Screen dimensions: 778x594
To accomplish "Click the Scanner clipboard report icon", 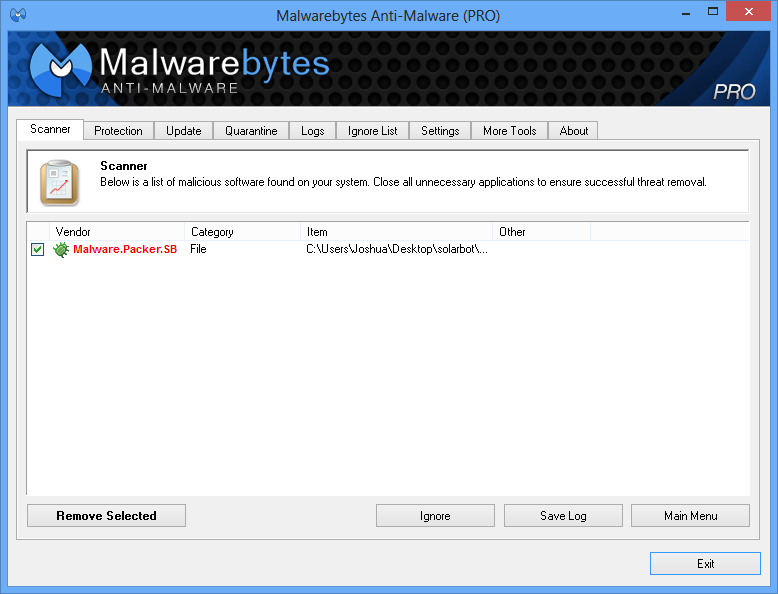I will 59,181.
